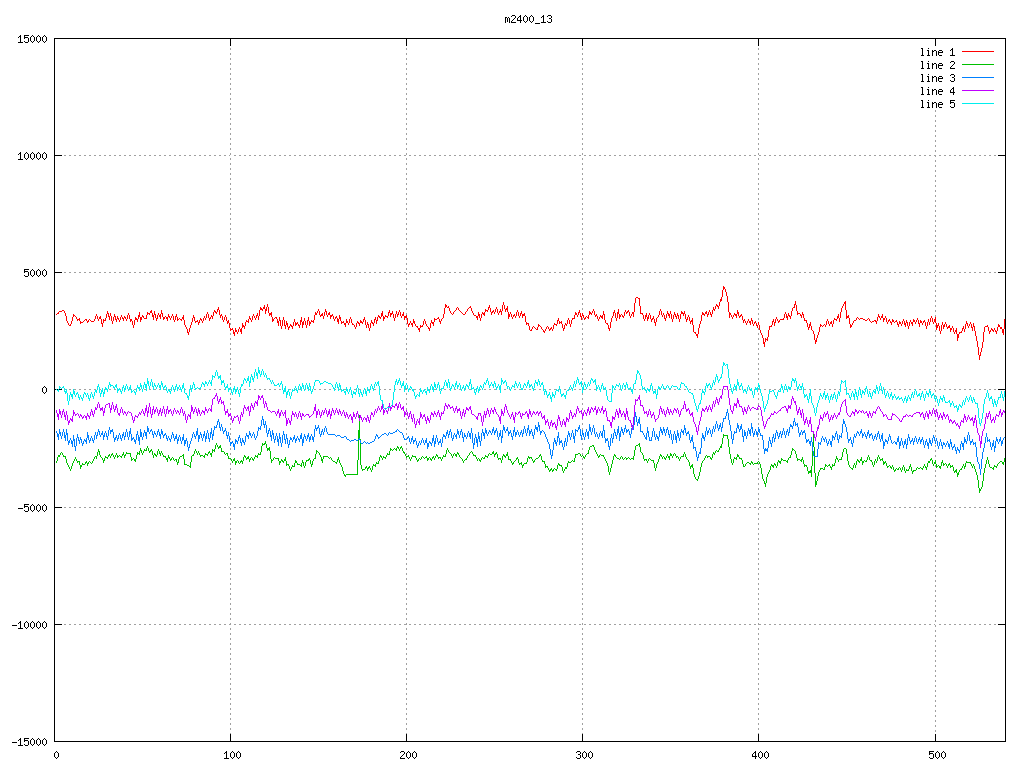
Task: Click the blue legend sample for line 3
Action: point(978,78)
